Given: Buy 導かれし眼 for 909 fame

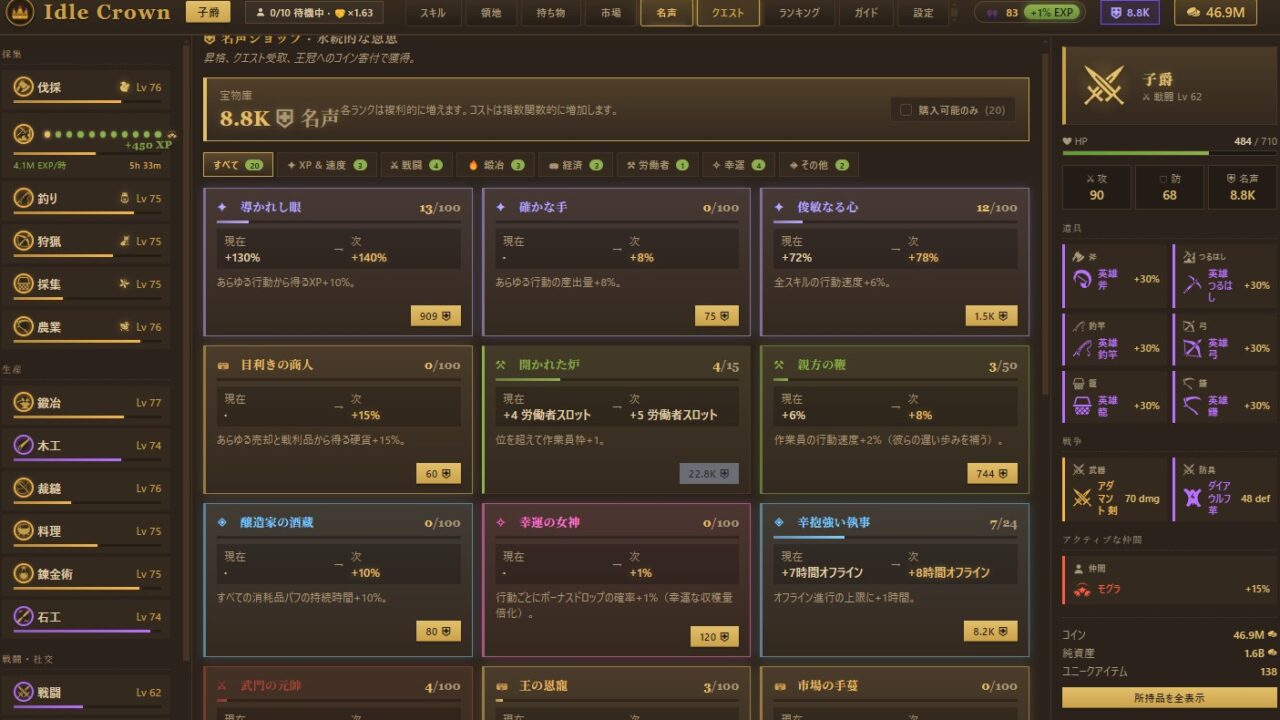Looking at the screenshot, I should click(x=436, y=316).
